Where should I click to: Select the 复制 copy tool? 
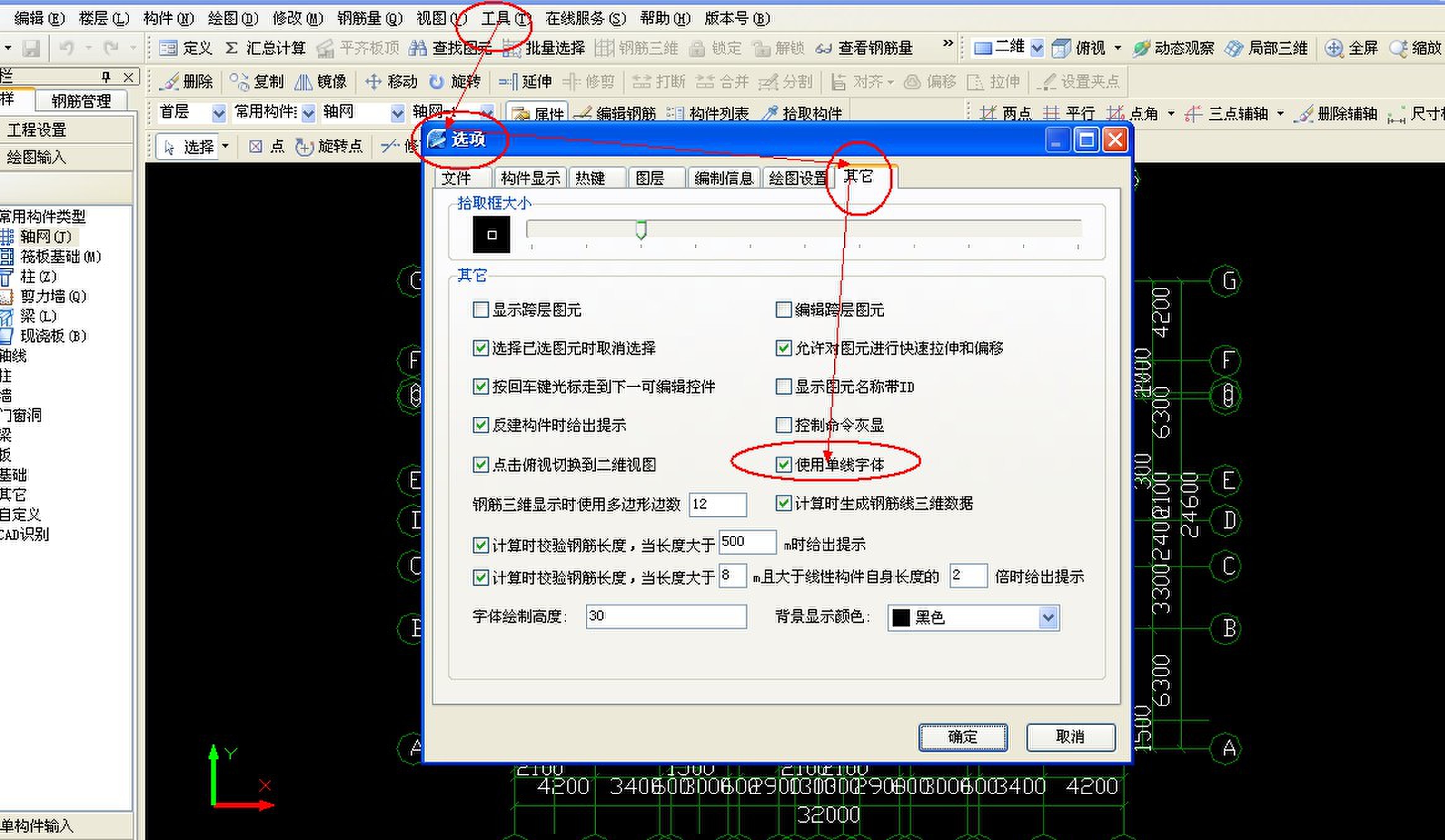pyautogui.click(x=256, y=81)
